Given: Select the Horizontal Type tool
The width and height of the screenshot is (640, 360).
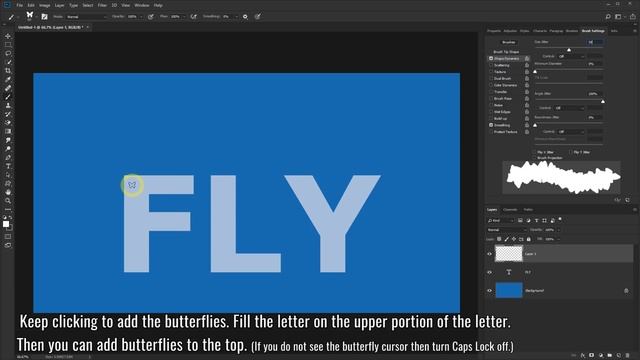Looking at the screenshot, I should [x=8, y=166].
